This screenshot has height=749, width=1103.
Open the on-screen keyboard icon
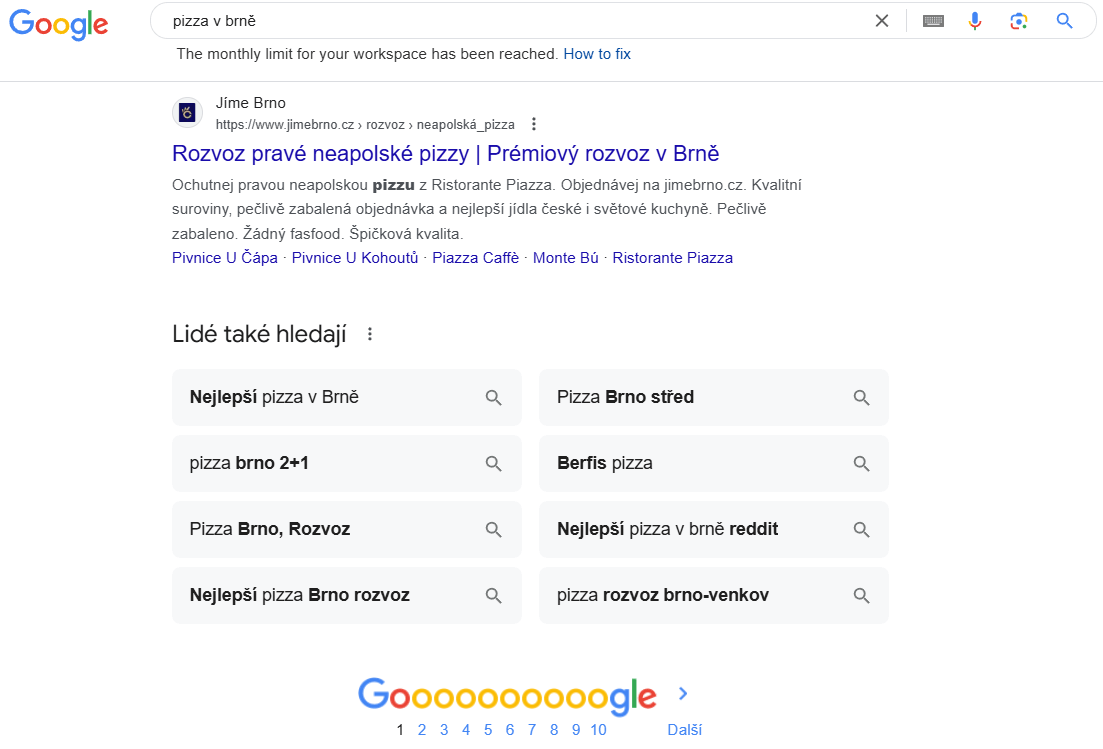933,21
